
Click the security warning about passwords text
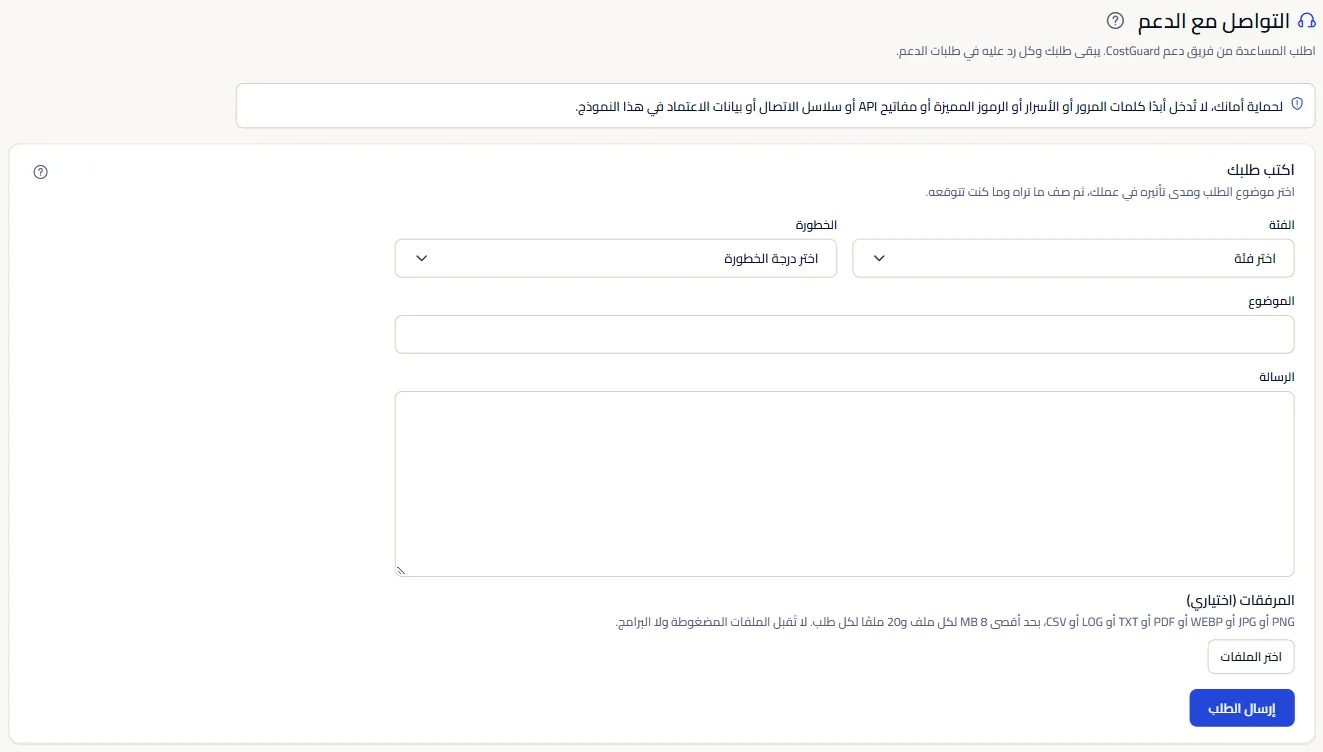point(929,105)
